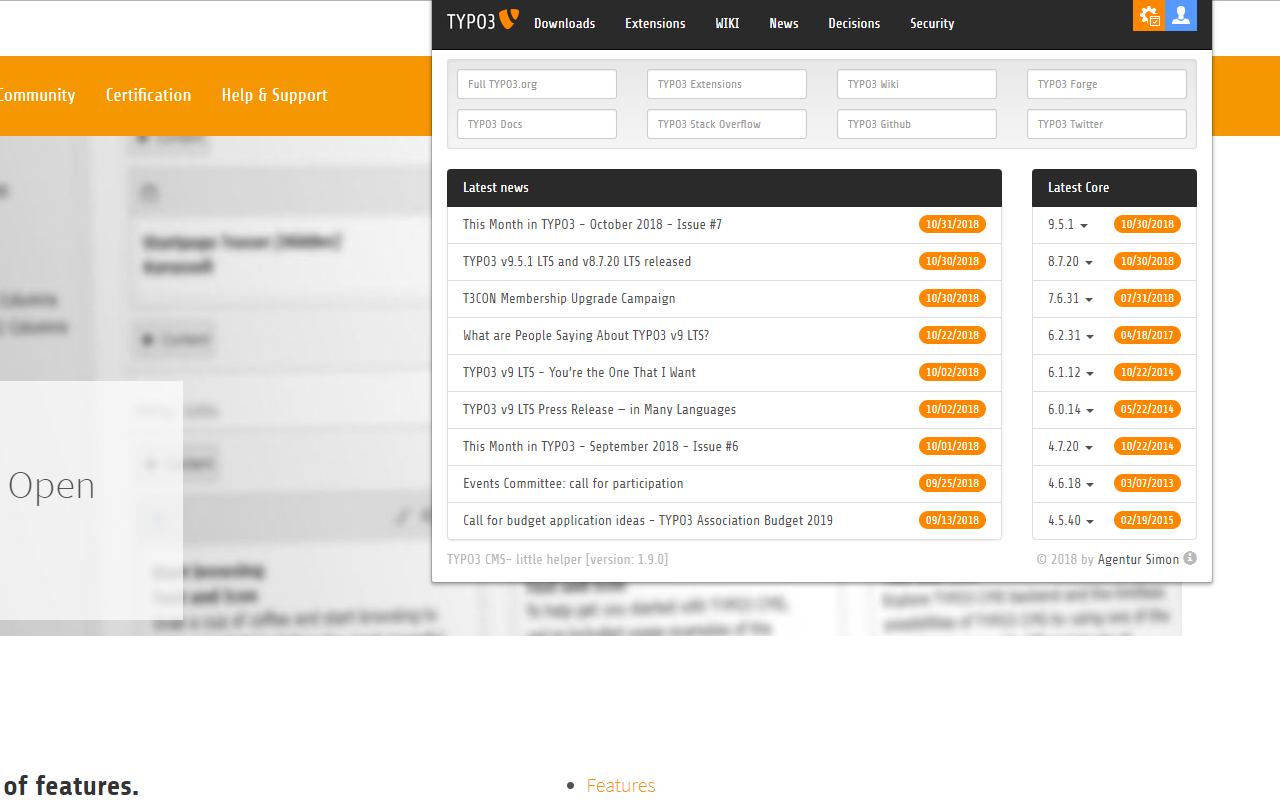Viewport: 1280px width, 800px height.
Task: Select the Extensions menu item
Action: pyautogui.click(x=654, y=23)
